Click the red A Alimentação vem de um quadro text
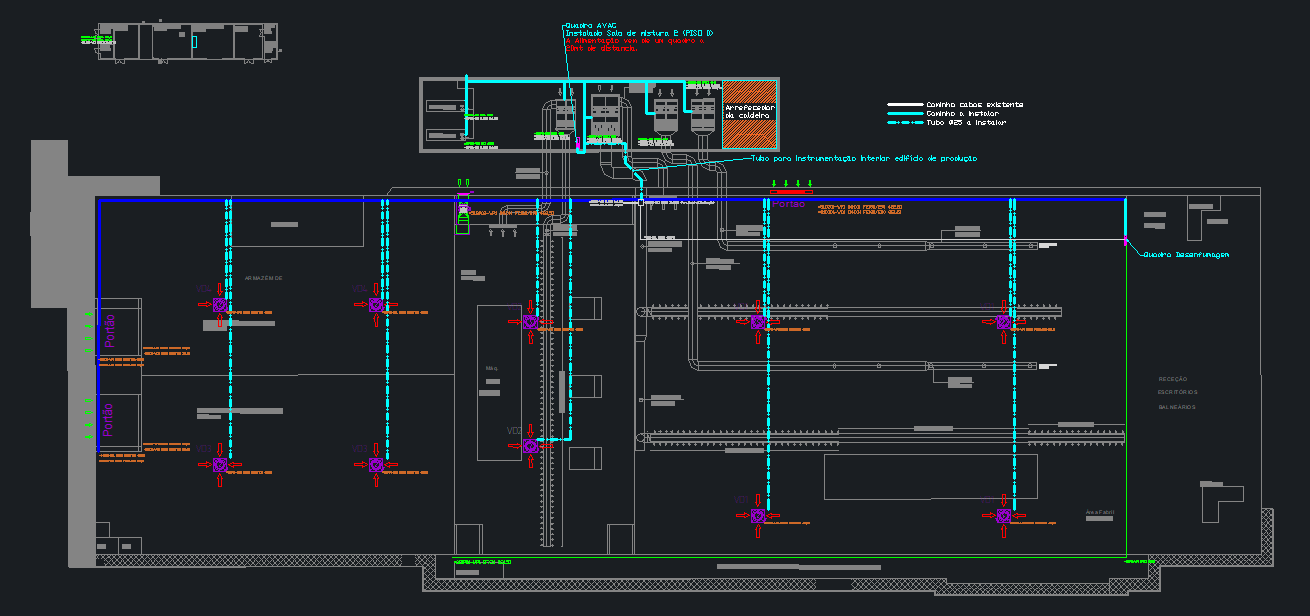 [x=635, y=41]
